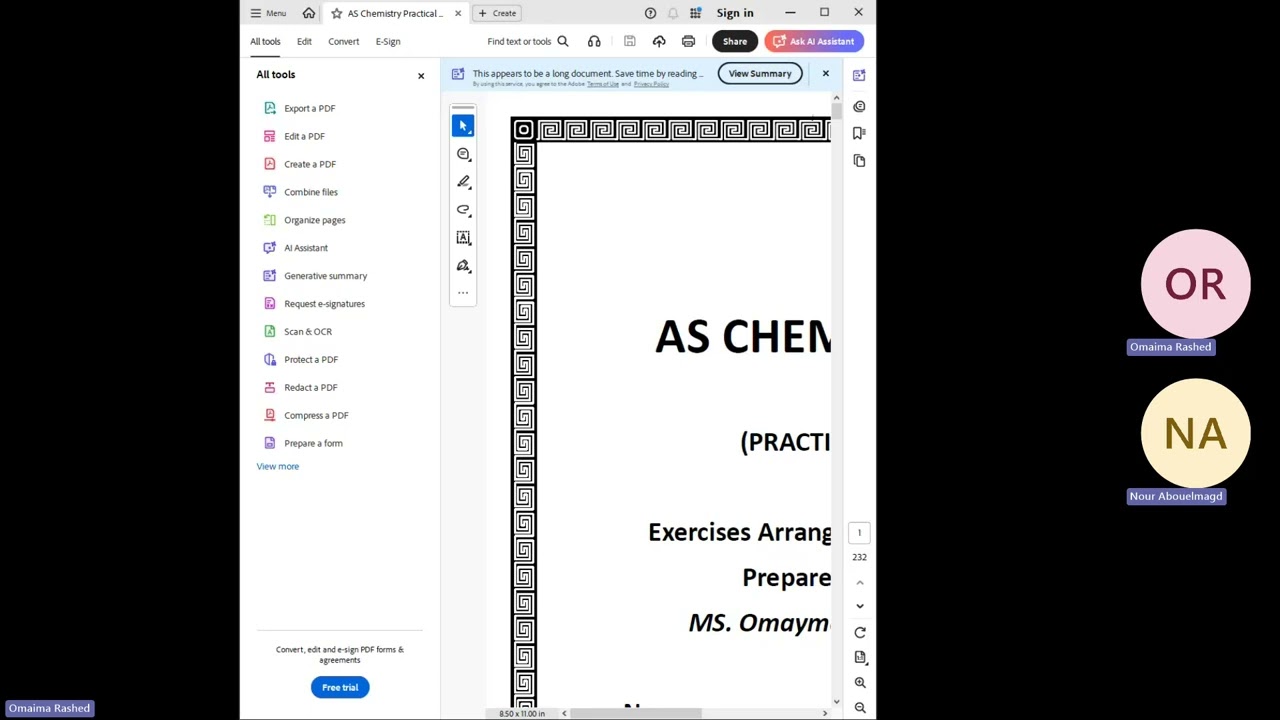Choose the Add text box tool
Image resolution: width=1280 pixels, height=720 pixels.
coord(463,238)
